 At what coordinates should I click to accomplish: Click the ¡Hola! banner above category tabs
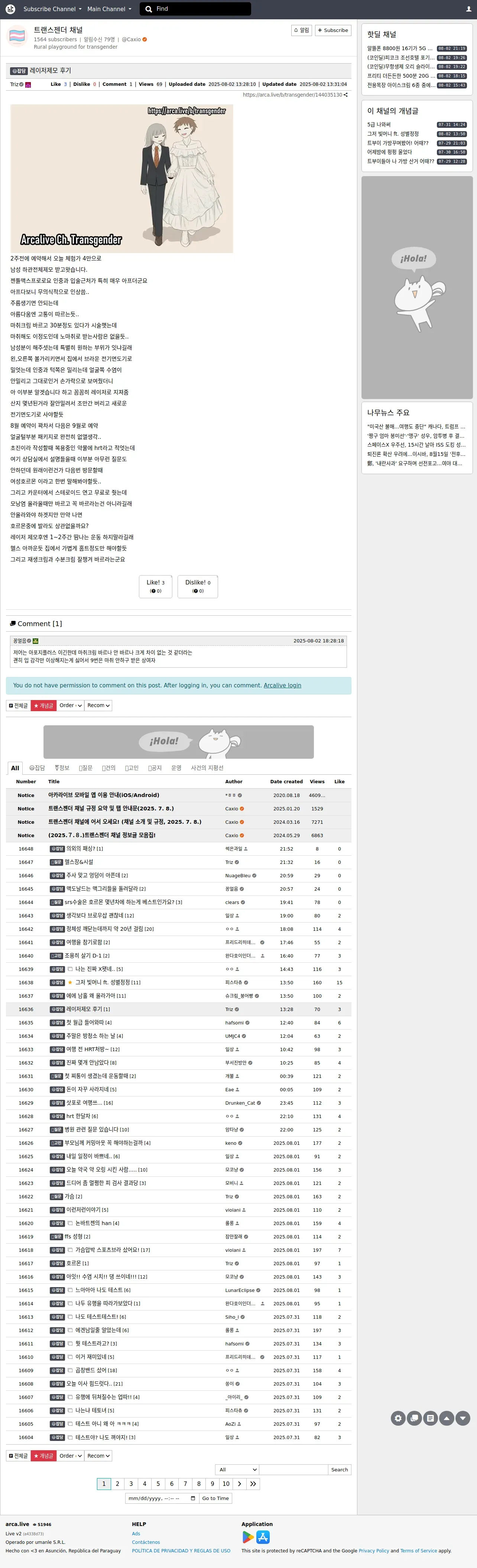point(178,741)
